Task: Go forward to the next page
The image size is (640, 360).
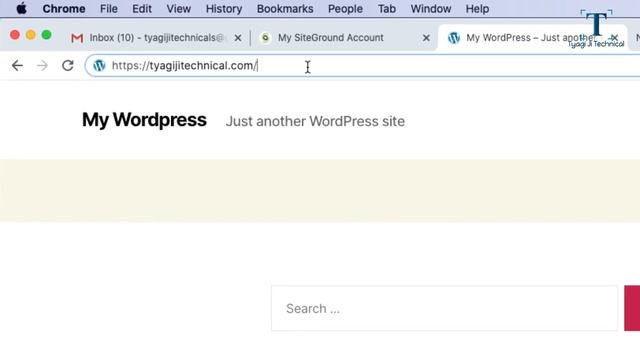Action: click(x=42, y=65)
